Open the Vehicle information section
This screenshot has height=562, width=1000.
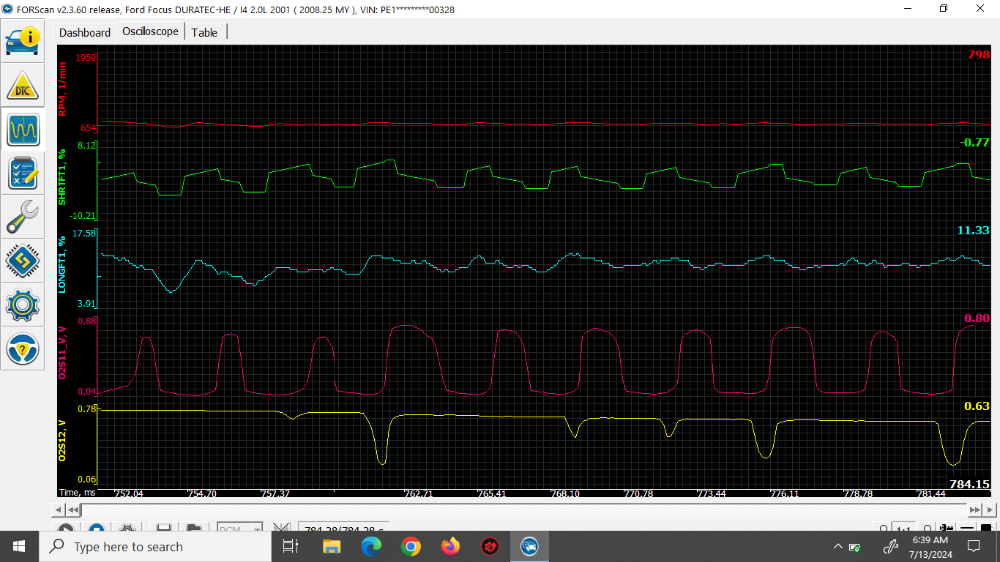[23, 40]
